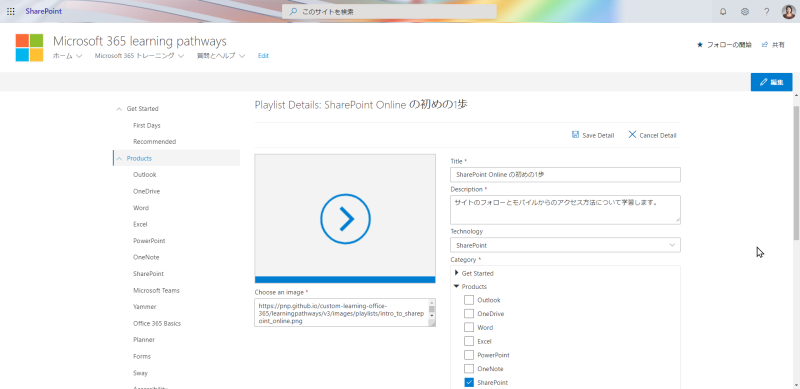Open the user profile avatar

tap(788, 12)
